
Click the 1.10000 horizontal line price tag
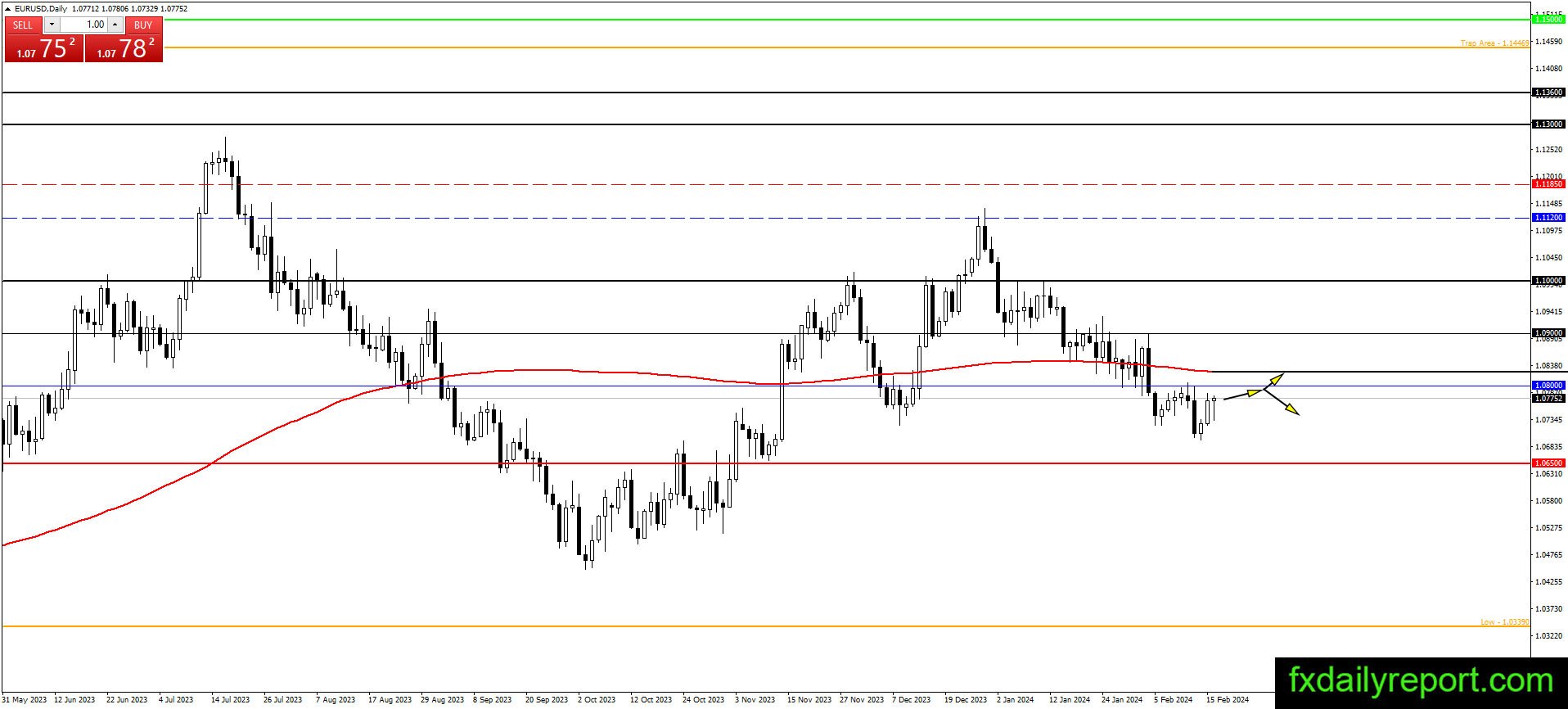tap(1548, 281)
